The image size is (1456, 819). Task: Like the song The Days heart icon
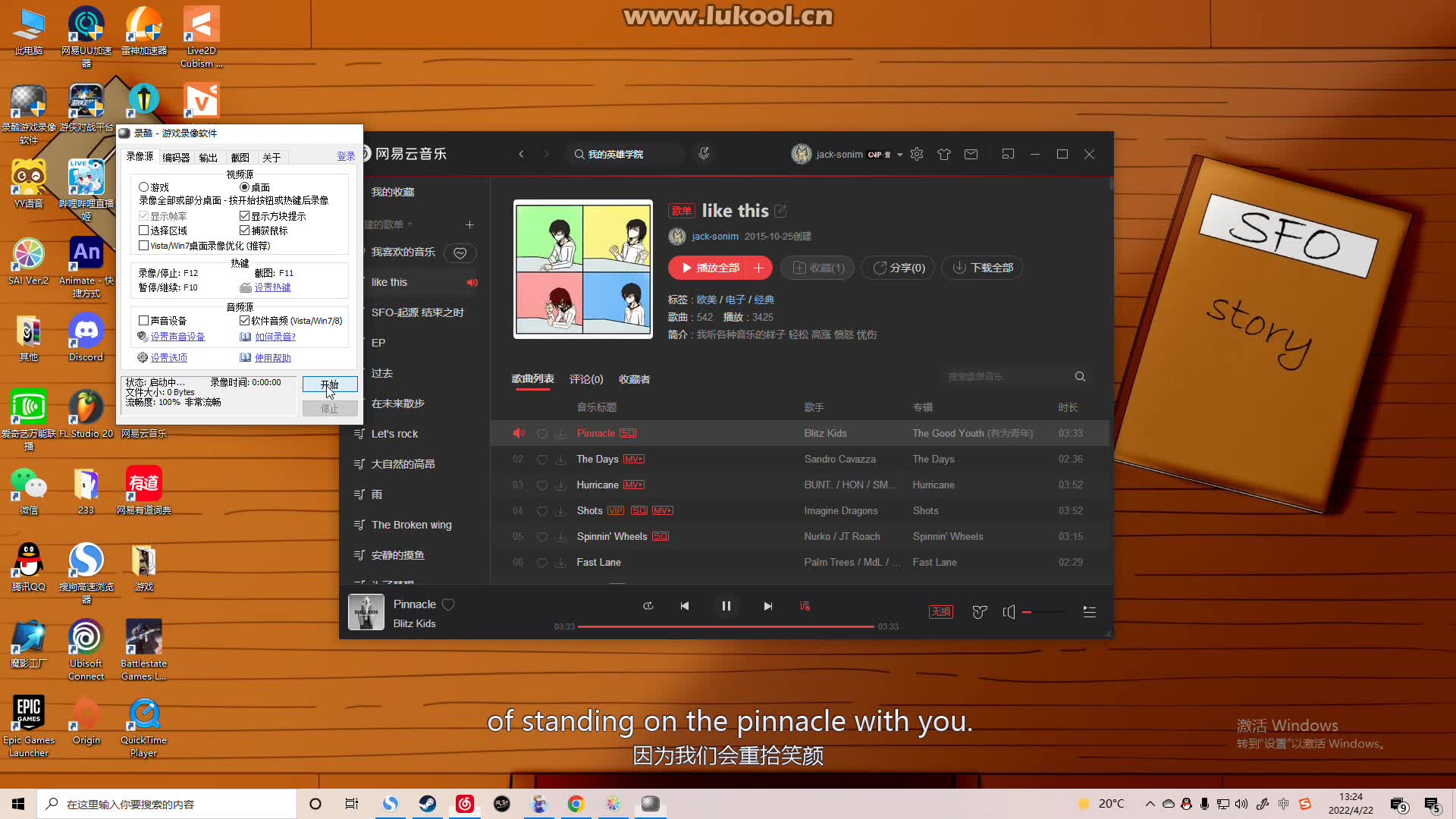[542, 460]
